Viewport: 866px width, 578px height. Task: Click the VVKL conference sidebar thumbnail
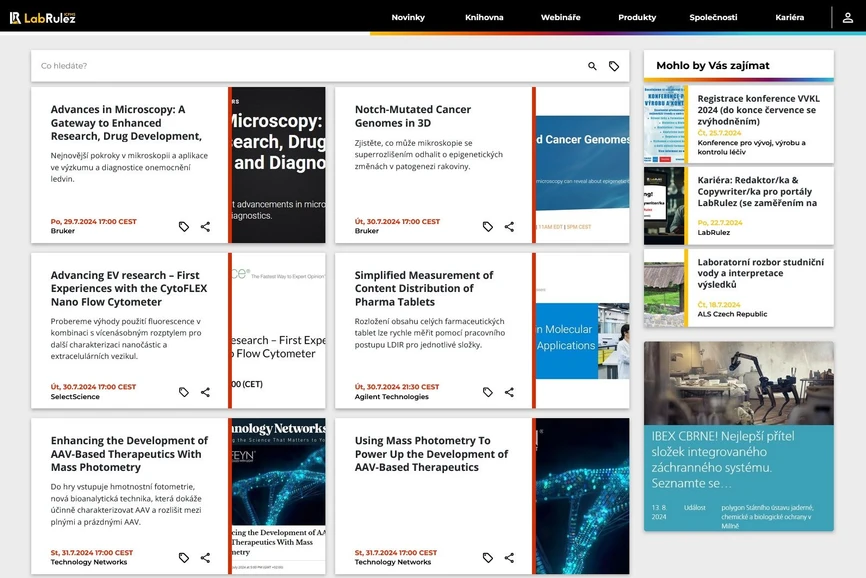coord(664,124)
